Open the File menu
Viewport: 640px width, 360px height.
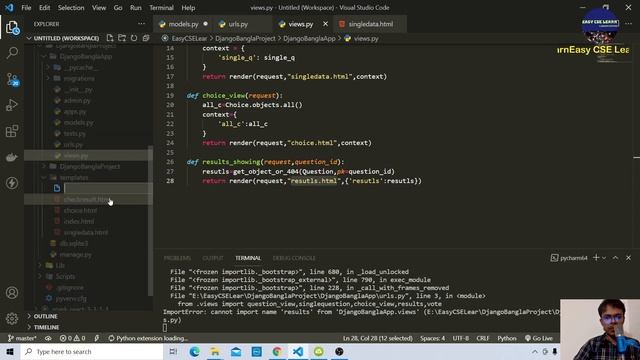tap(26, 8)
